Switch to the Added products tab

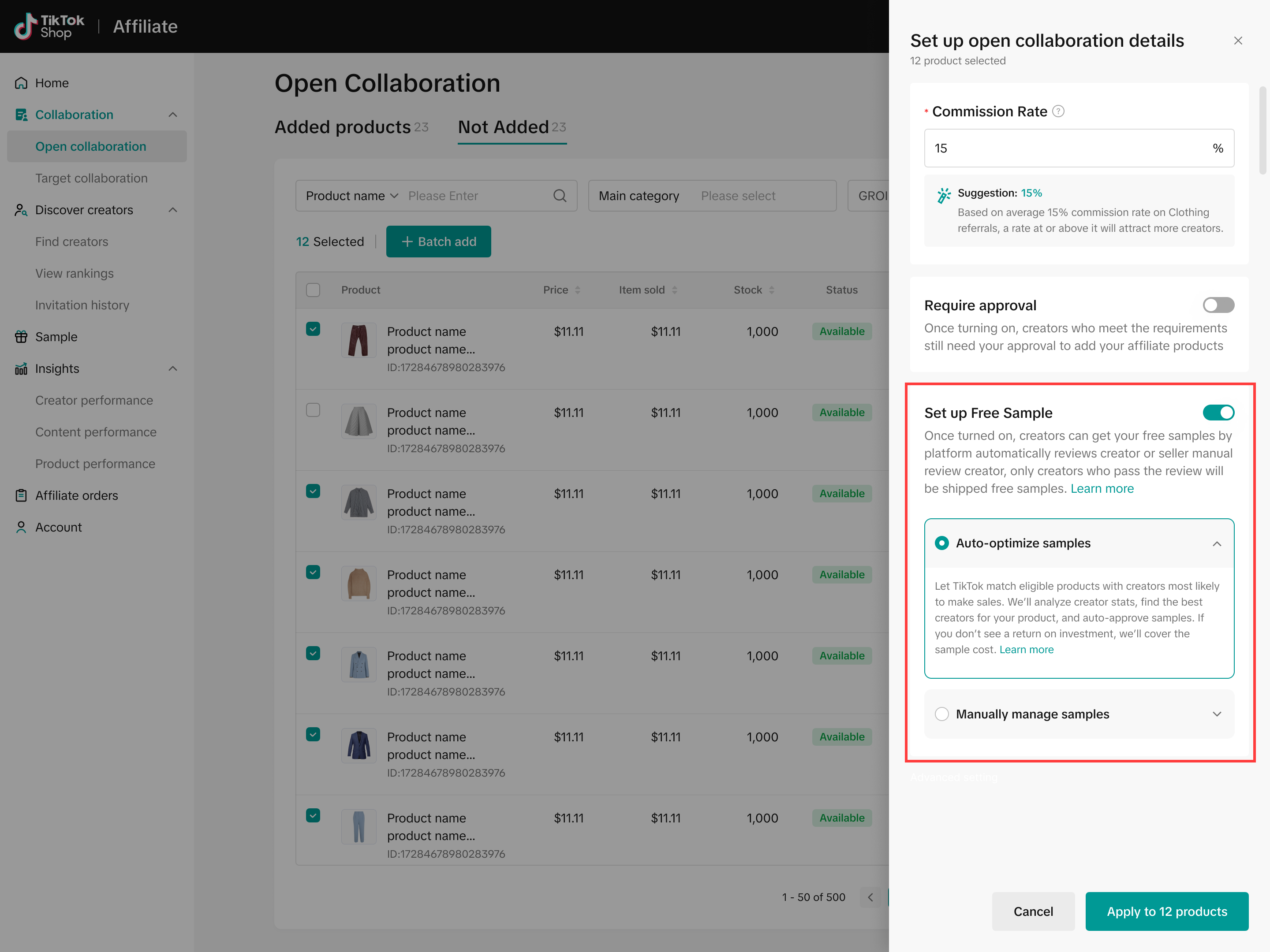coord(343,127)
